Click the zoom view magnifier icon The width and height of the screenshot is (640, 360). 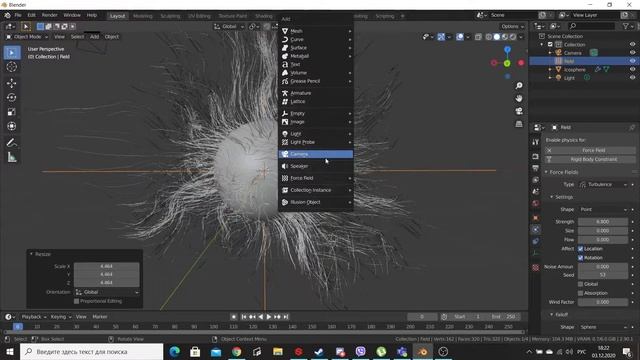[x=519, y=86]
